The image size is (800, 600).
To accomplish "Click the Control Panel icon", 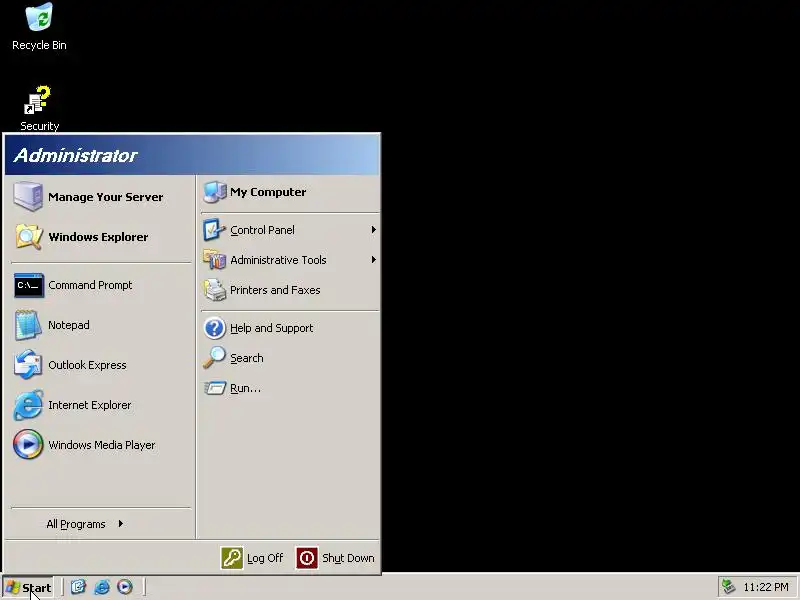I will (x=214, y=230).
